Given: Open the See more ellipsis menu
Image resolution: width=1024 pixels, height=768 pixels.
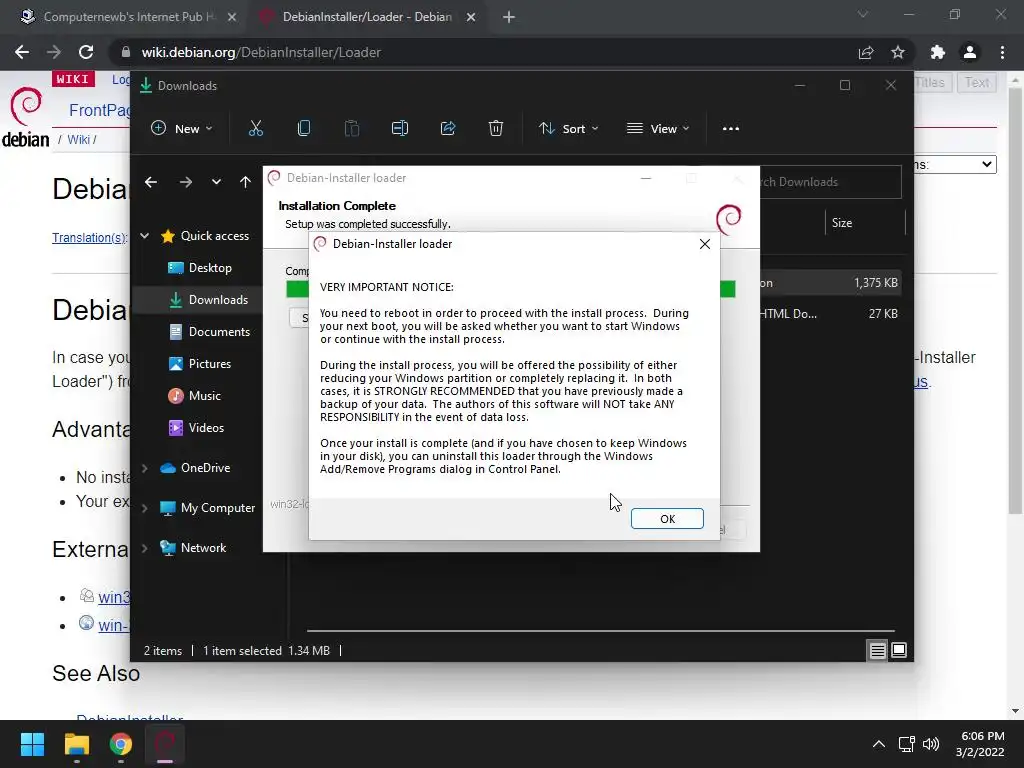Looking at the screenshot, I should 731,129.
